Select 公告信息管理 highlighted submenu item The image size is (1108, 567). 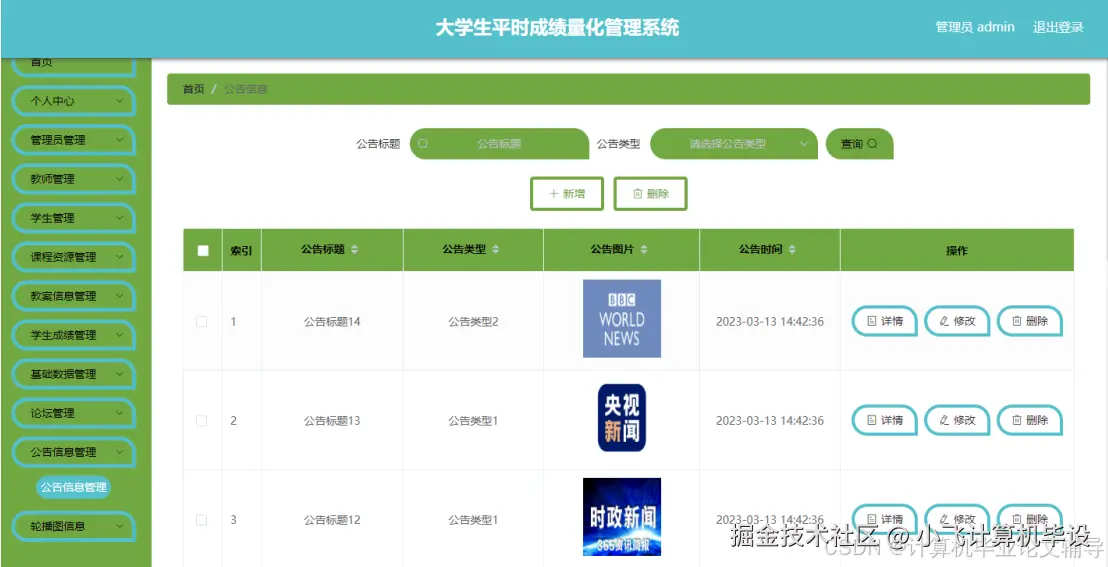pyautogui.click(x=73, y=487)
